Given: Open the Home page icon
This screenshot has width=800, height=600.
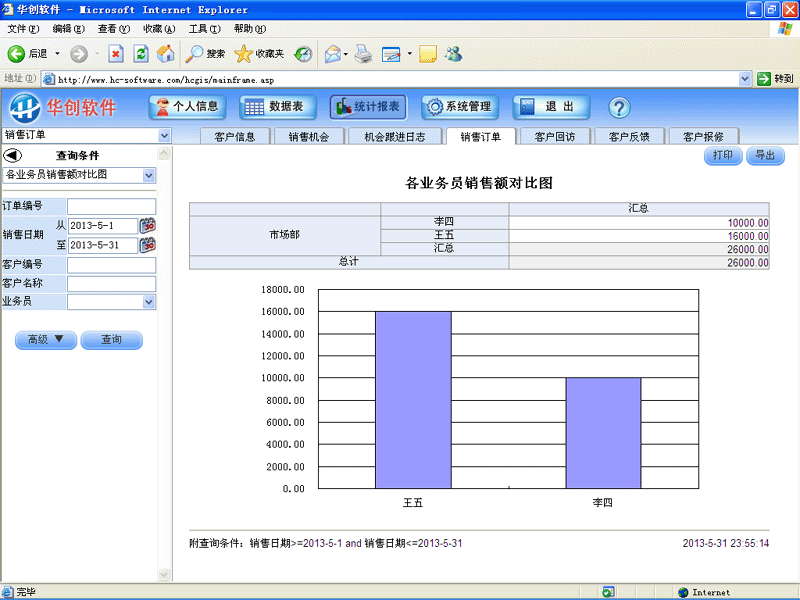Looking at the screenshot, I should click(x=165, y=54).
